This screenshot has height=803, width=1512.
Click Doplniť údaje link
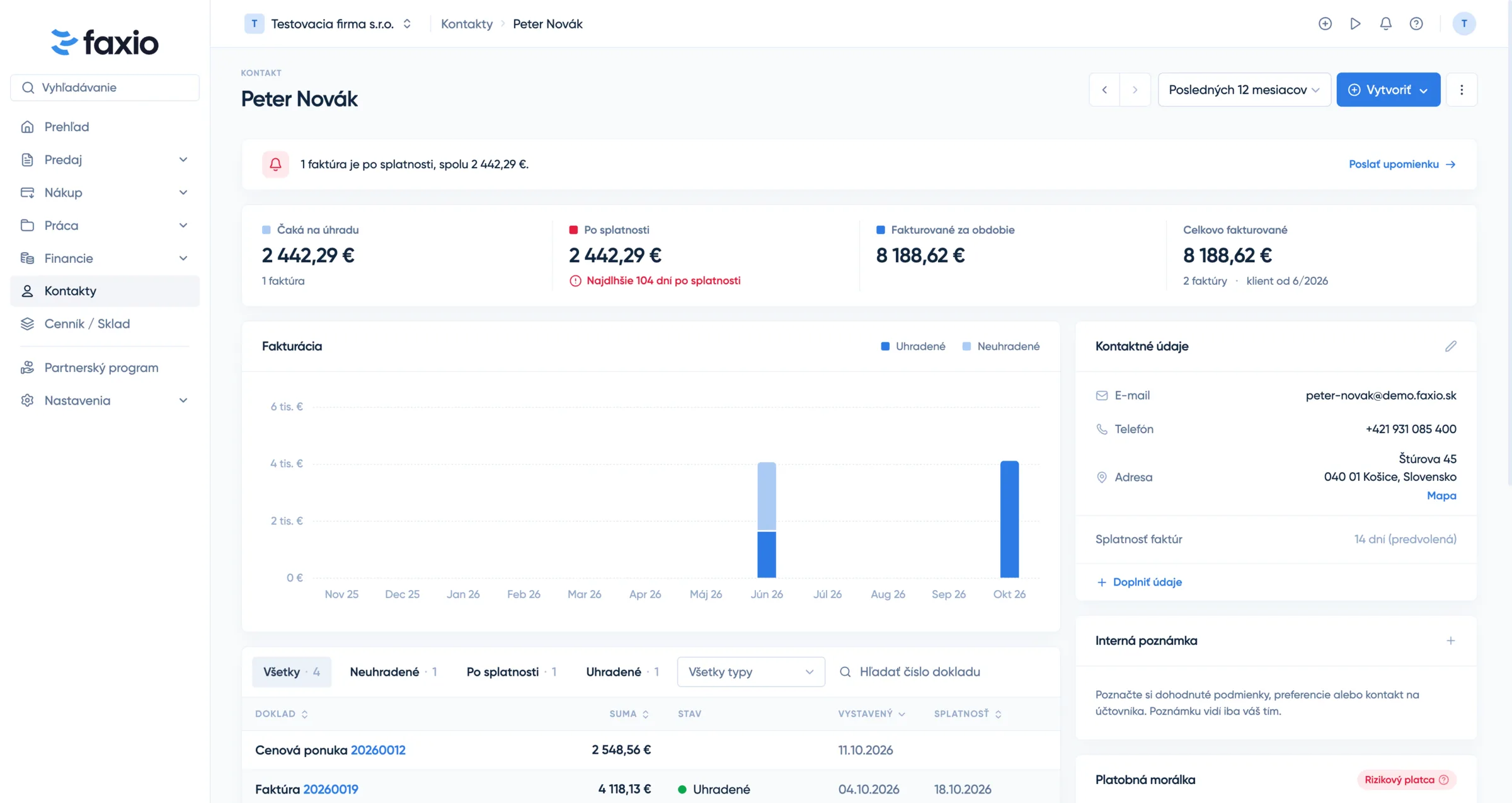click(1139, 582)
